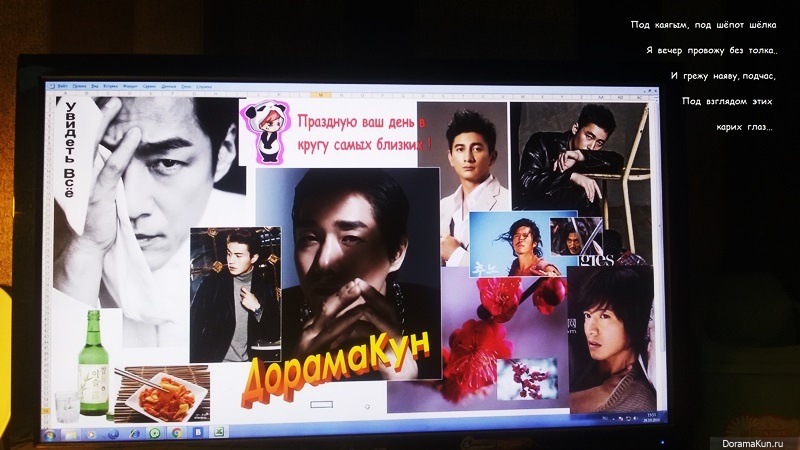Open the green circular taskbar app
This screenshot has width=800, height=450.
point(155,433)
